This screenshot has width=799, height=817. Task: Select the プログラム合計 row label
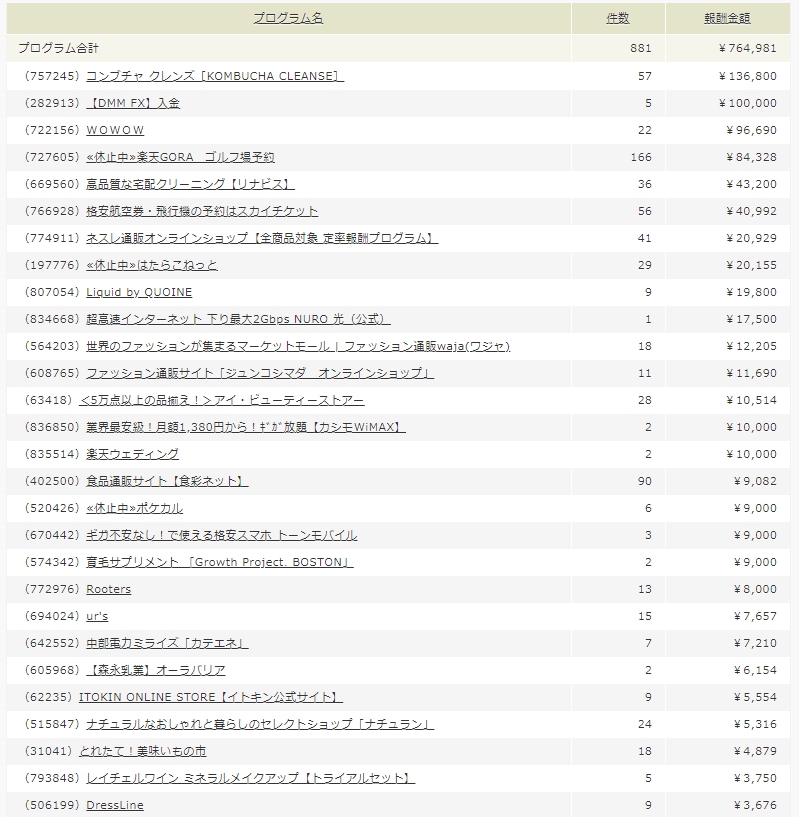pyautogui.click(x=58, y=48)
